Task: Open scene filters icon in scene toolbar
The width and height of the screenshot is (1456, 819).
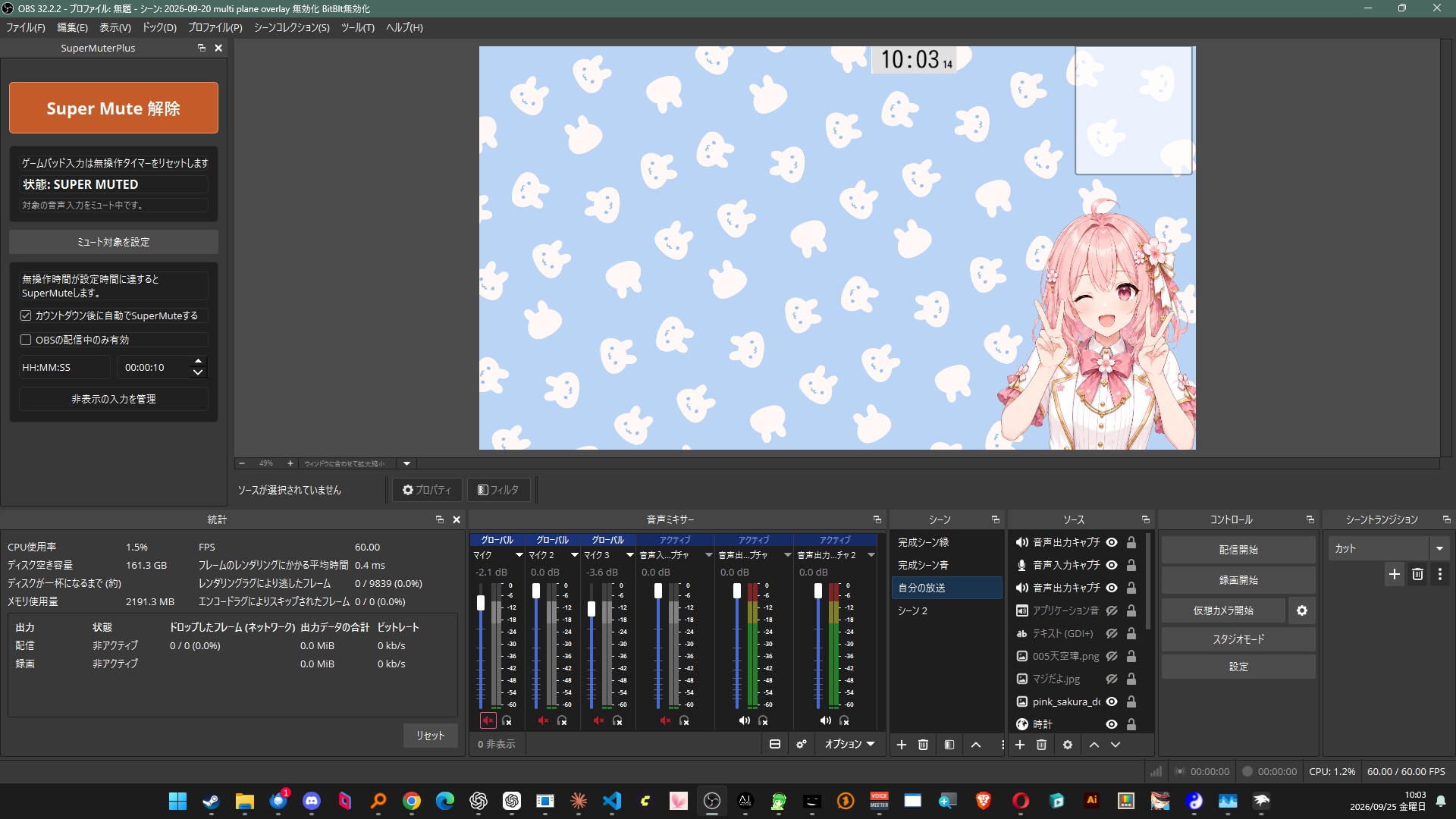Action: [949, 745]
